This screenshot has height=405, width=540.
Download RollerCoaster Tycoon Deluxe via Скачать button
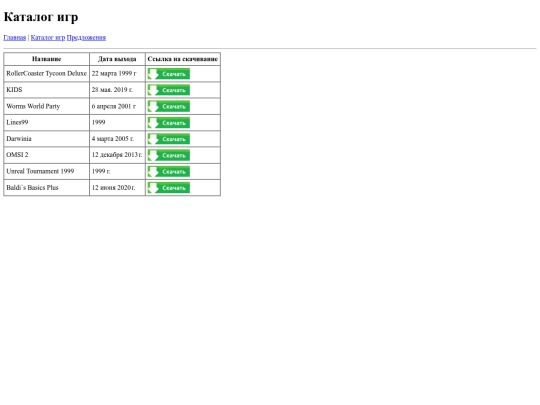[169, 74]
